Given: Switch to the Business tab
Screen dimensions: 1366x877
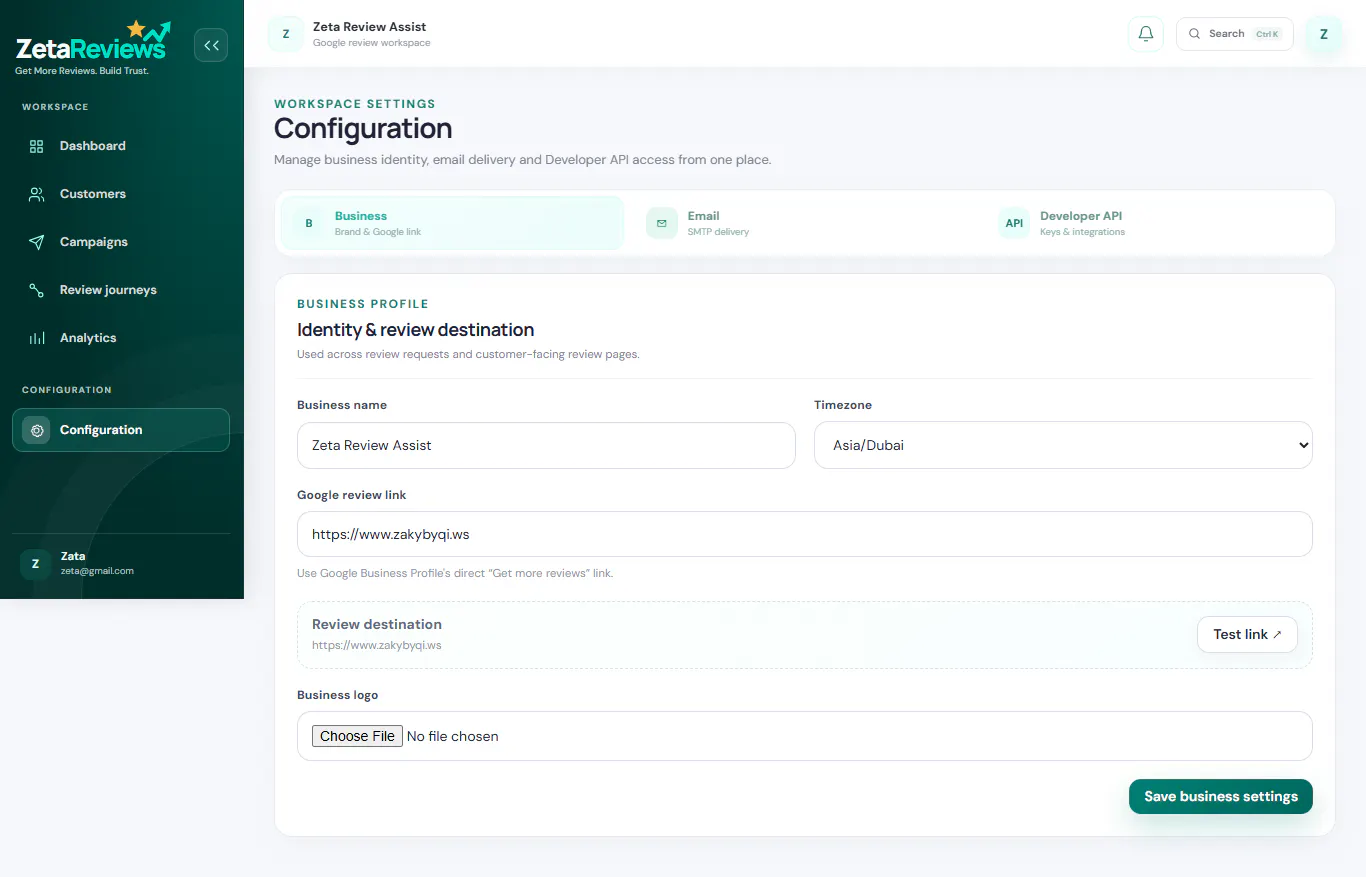Looking at the screenshot, I should (452, 223).
